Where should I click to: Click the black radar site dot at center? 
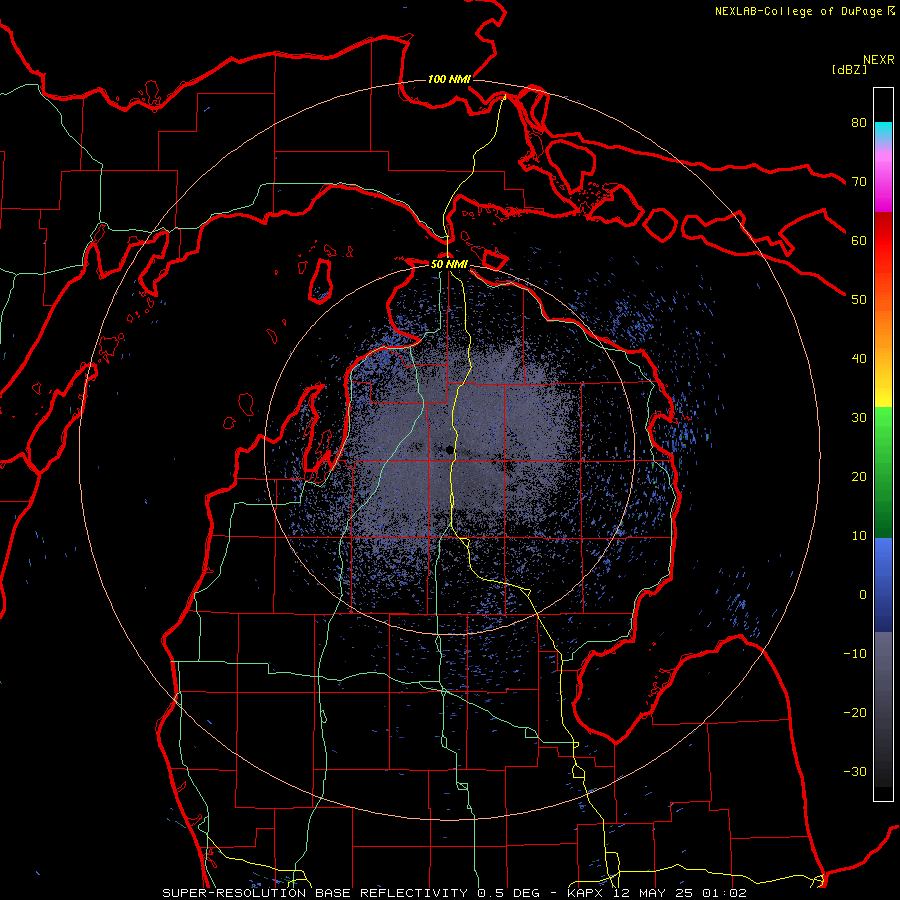pyautogui.click(x=449, y=450)
